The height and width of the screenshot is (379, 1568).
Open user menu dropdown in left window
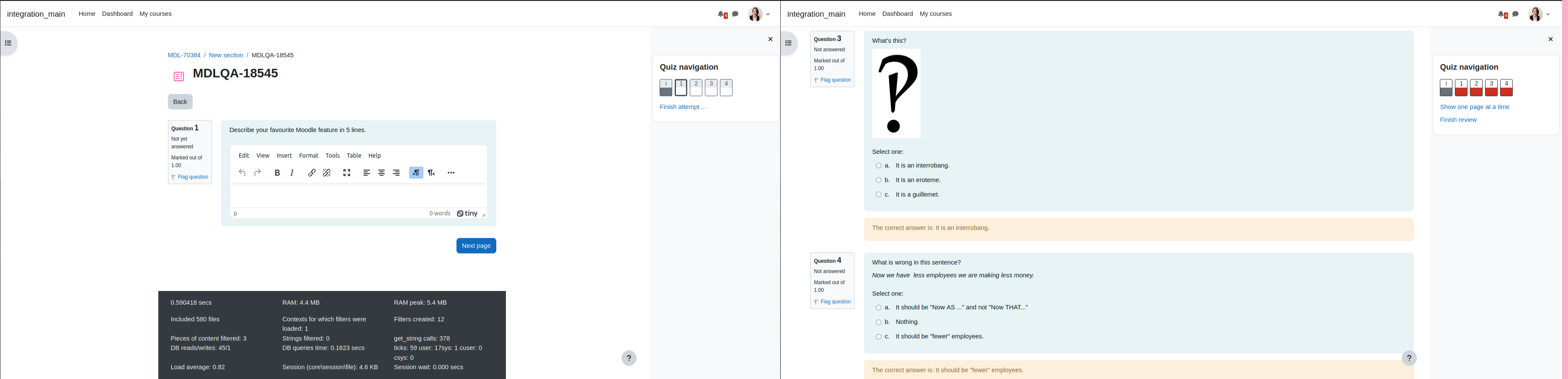[760, 14]
